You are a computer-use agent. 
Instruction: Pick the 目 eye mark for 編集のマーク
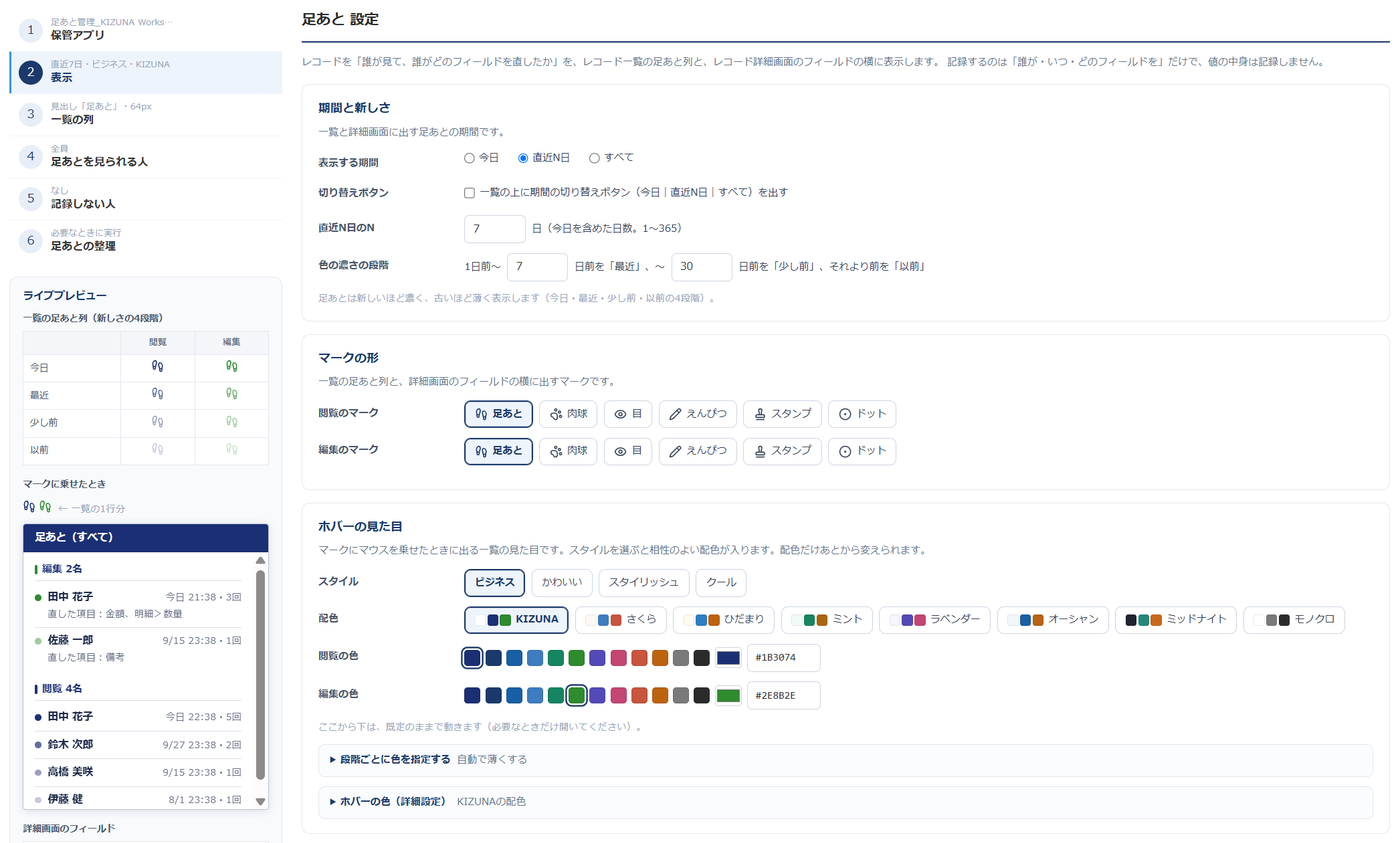click(x=628, y=451)
